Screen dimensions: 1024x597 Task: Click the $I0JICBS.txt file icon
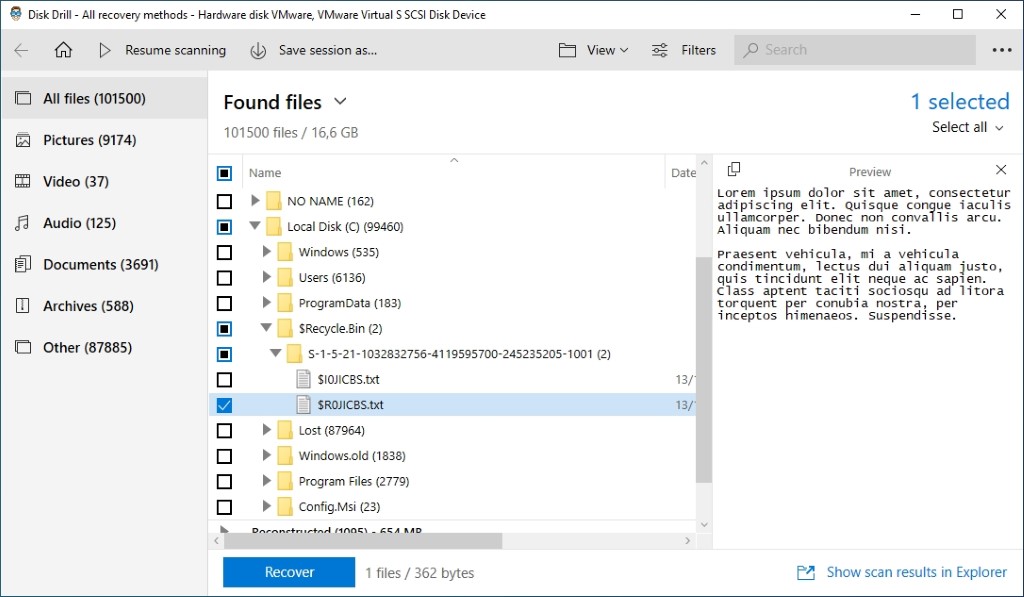coord(303,379)
